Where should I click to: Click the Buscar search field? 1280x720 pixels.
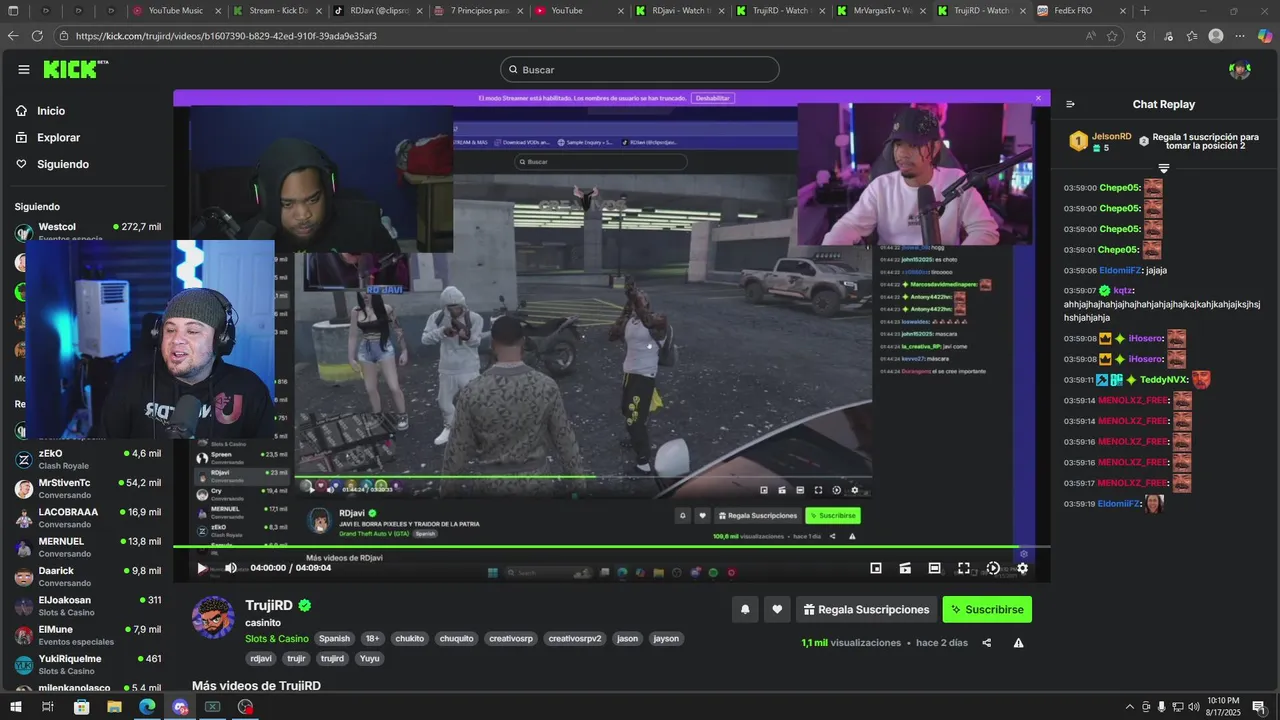(x=640, y=70)
